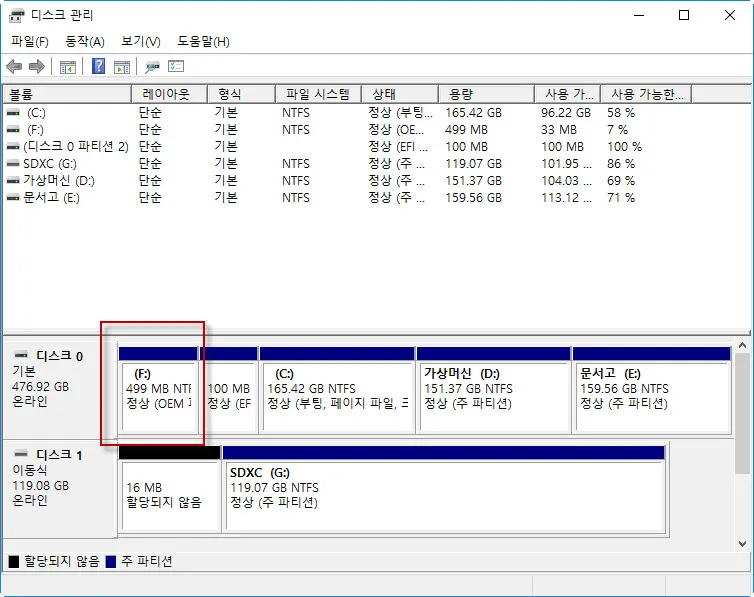
Task: Open the 도움말(H) menu
Action: point(203,42)
